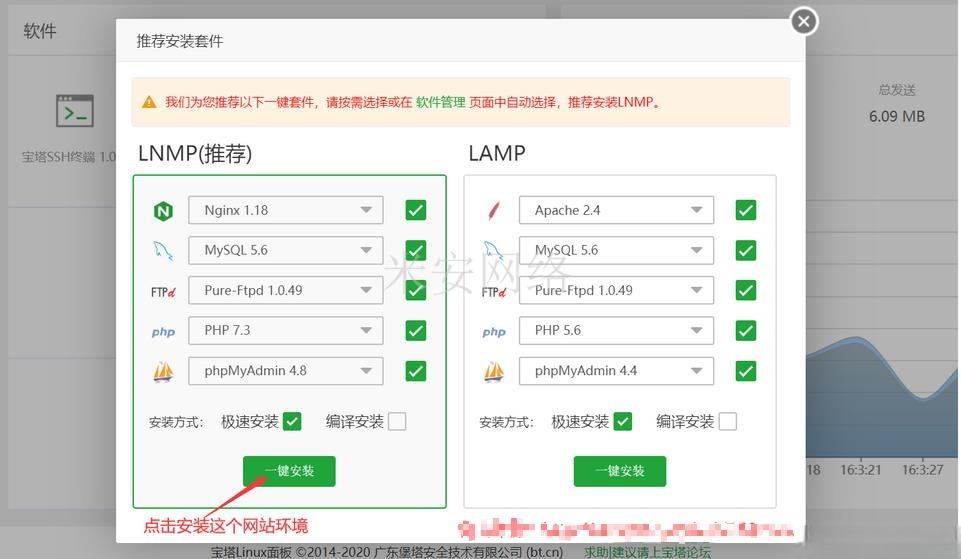The height and width of the screenshot is (559, 961).
Task: Click the FTPd icon in LAMP
Action: (494, 292)
